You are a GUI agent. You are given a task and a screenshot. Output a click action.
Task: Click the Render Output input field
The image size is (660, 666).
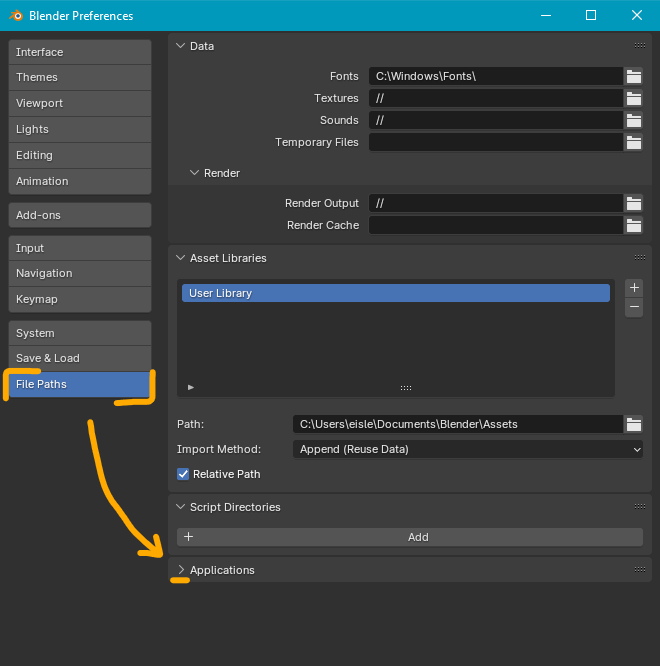click(x=496, y=203)
